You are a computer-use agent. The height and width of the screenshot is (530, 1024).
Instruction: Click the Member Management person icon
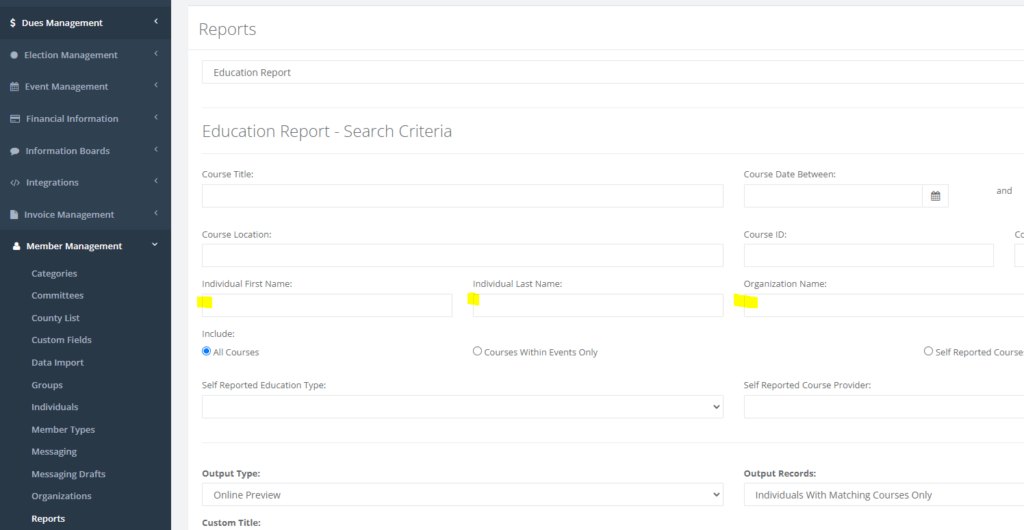click(15, 246)
